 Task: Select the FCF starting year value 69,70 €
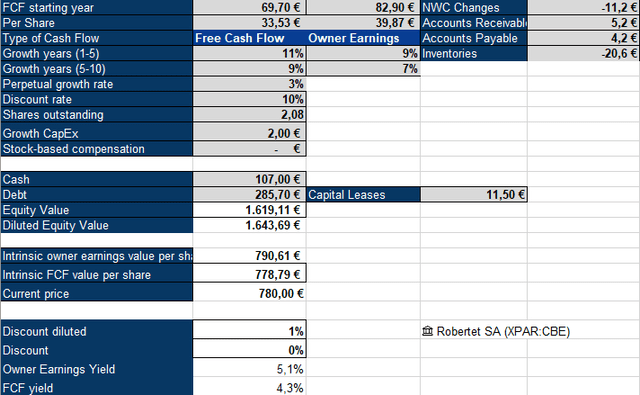pos(249,7)
